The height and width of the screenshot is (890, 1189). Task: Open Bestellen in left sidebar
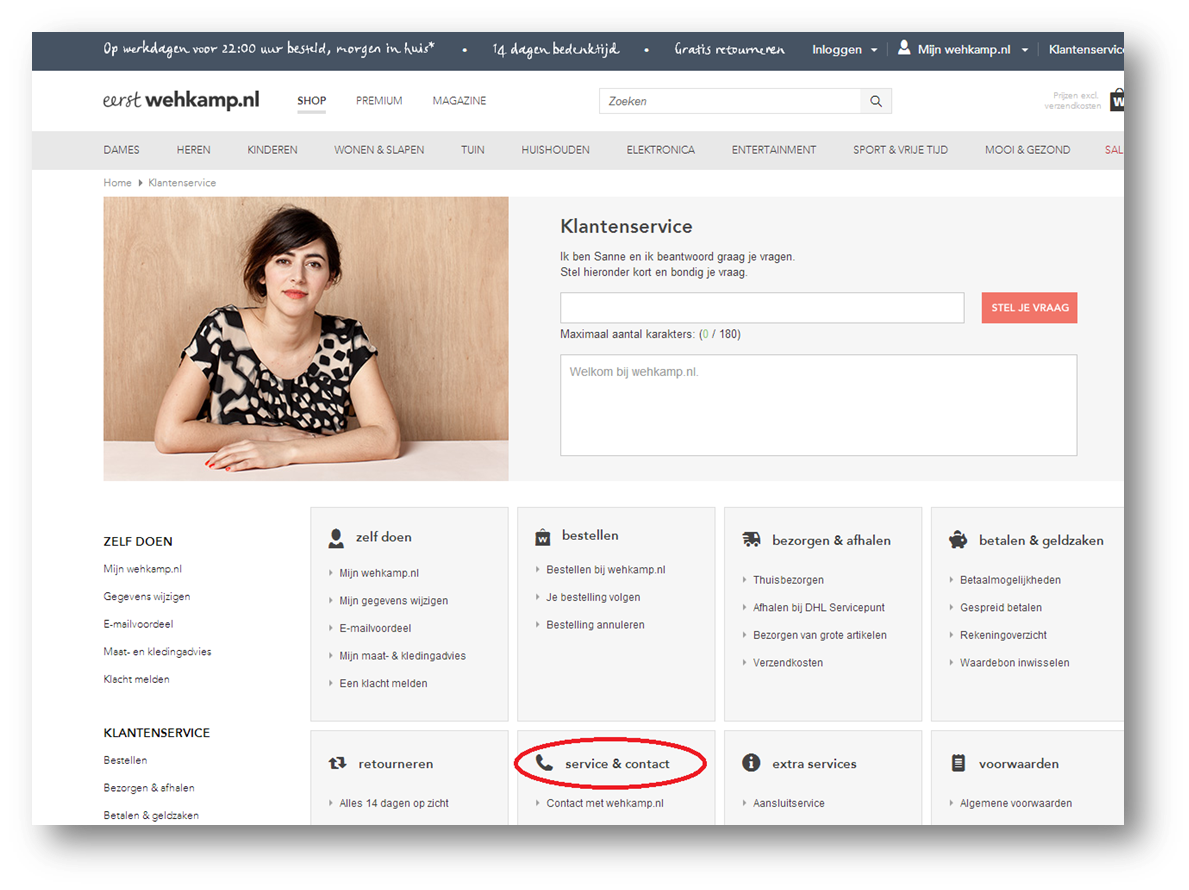[125, 760]
